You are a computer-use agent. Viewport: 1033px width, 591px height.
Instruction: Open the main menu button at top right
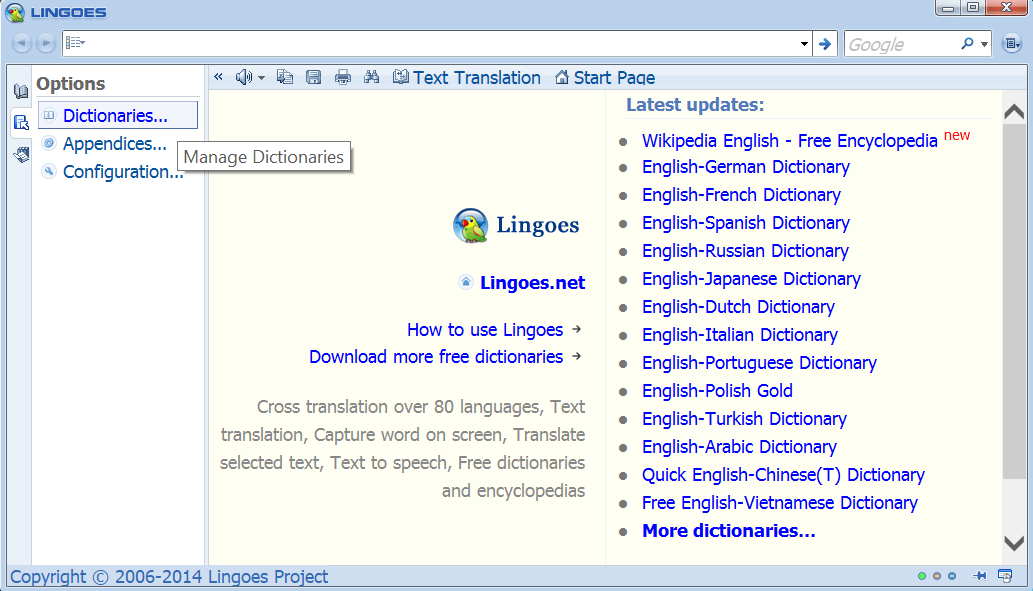[x=1012, y=43]
